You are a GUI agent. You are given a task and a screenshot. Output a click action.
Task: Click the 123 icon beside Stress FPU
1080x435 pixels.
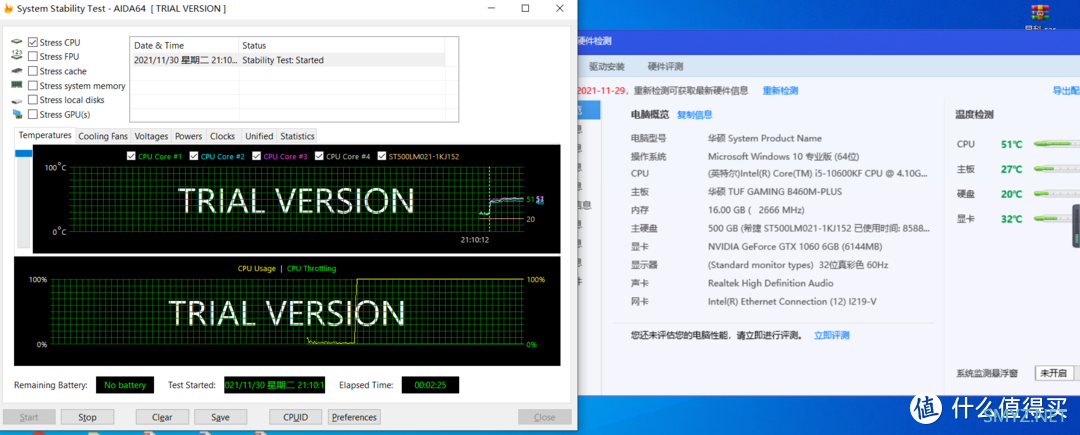pos(17,57)
